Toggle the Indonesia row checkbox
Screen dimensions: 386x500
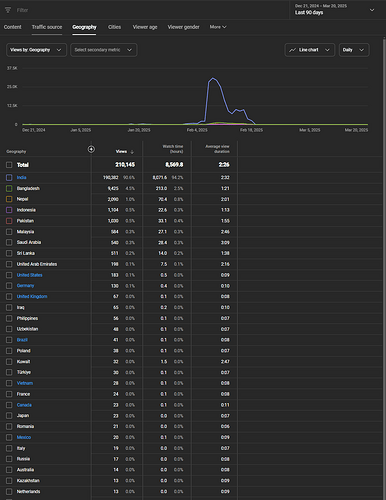9,210
